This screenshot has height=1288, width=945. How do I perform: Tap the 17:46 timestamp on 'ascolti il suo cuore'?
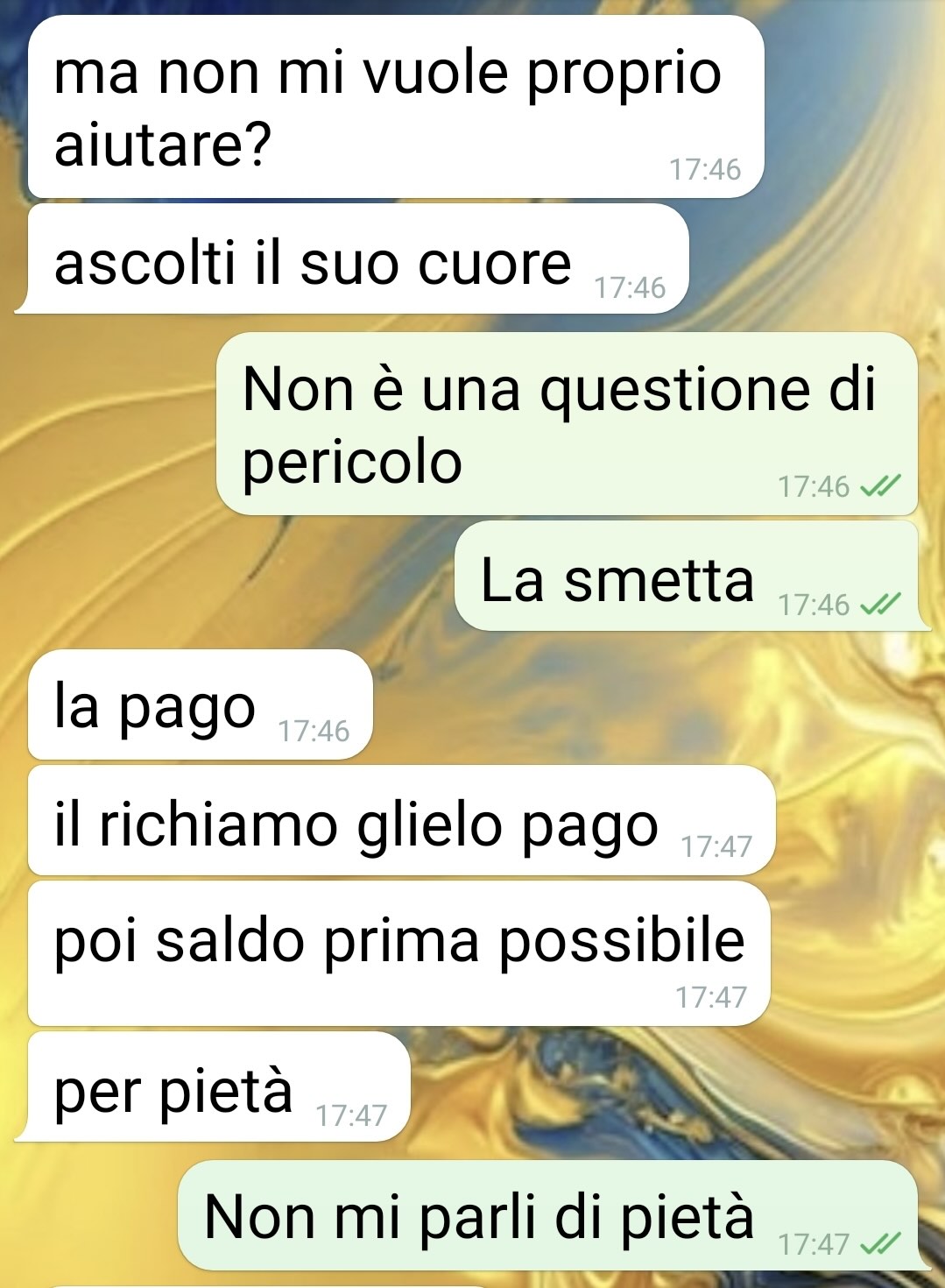tap(630, 287)
